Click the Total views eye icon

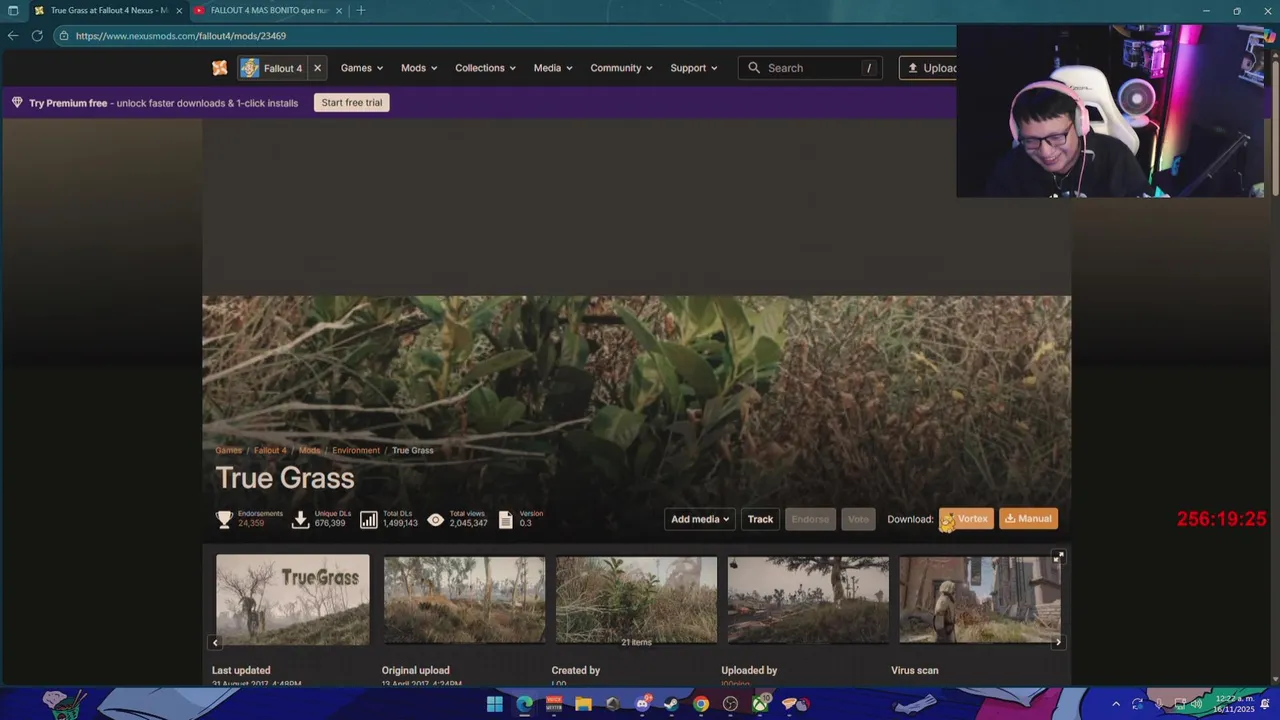pos(435,519)
